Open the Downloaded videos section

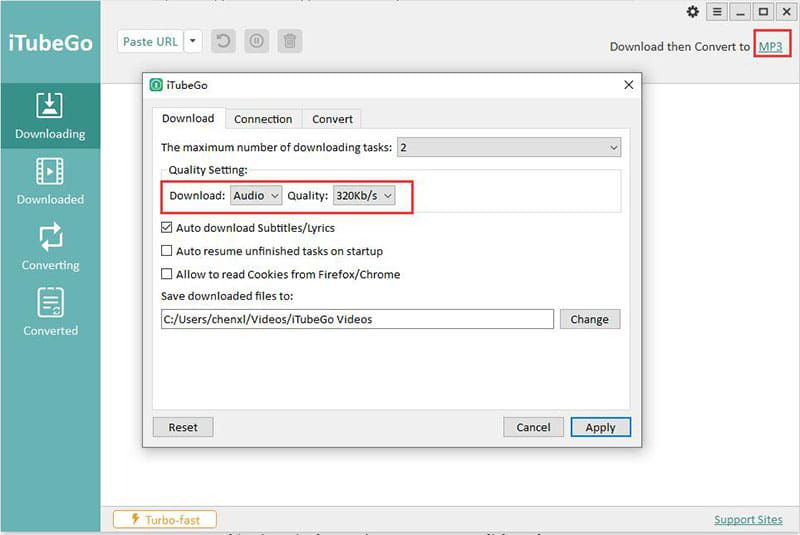[x=50, y=182]
